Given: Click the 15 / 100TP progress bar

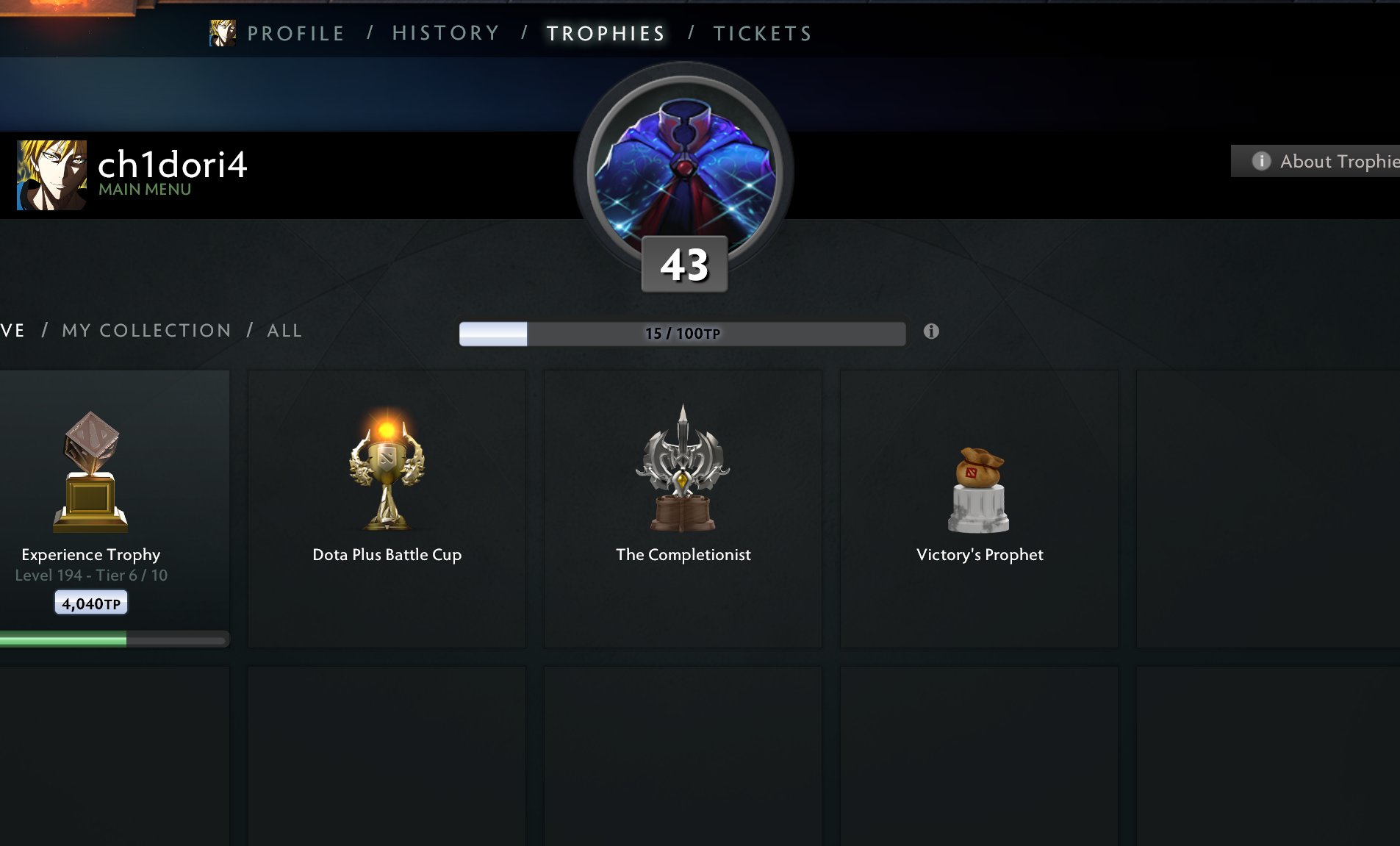Looking at the screenshot, I should click(683, 334).
